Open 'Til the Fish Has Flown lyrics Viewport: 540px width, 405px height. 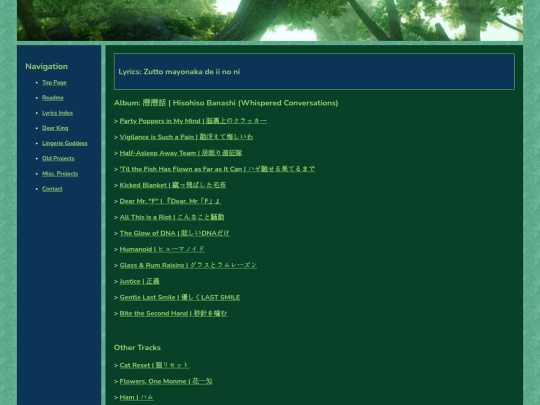point(217,169)
